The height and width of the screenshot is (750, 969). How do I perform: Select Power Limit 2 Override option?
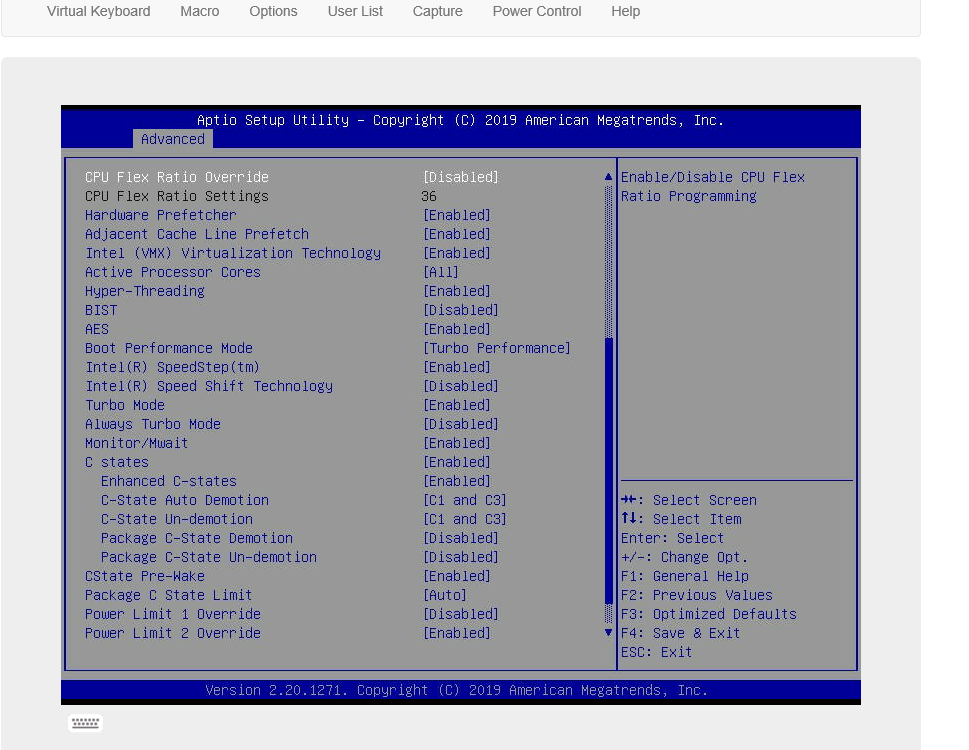173,633
